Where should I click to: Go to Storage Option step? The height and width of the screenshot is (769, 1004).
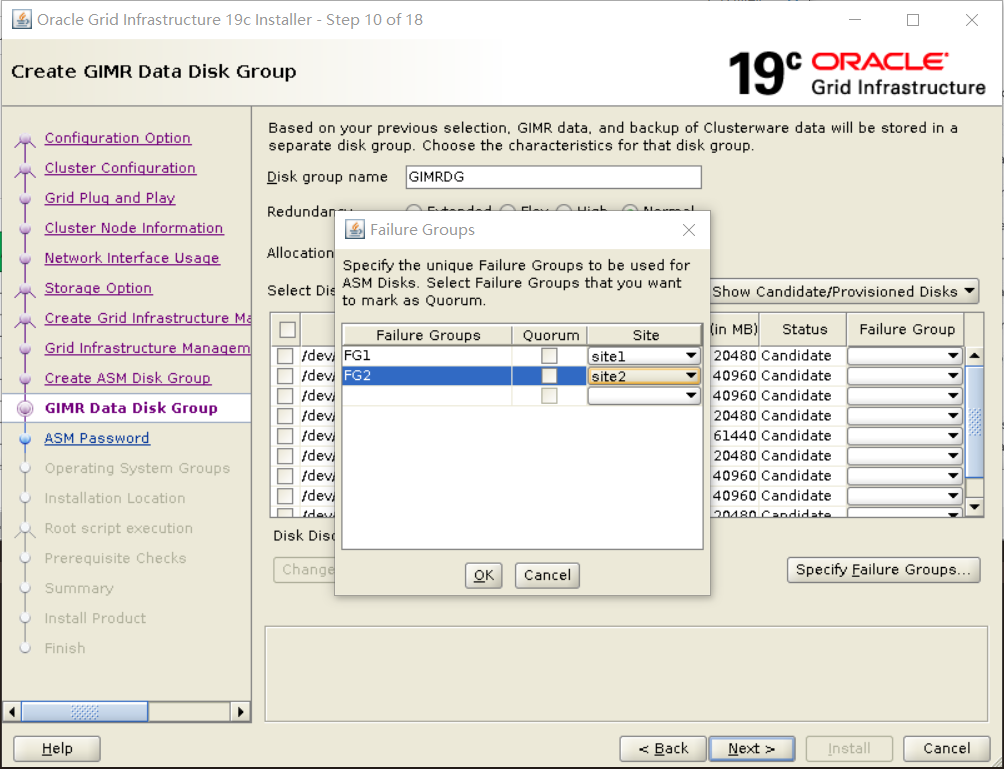click(98, 288)
